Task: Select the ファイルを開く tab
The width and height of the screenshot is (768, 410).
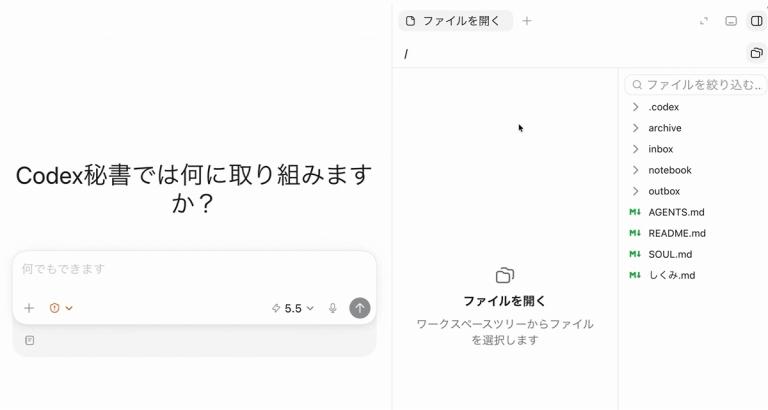Action: point(456,21)
